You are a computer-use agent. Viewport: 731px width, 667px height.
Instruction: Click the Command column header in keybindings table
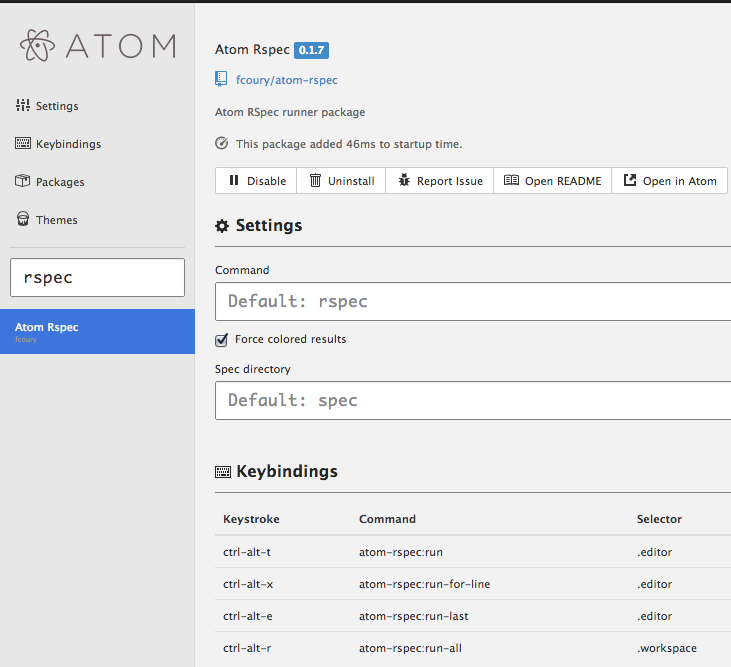click(387, 519)
